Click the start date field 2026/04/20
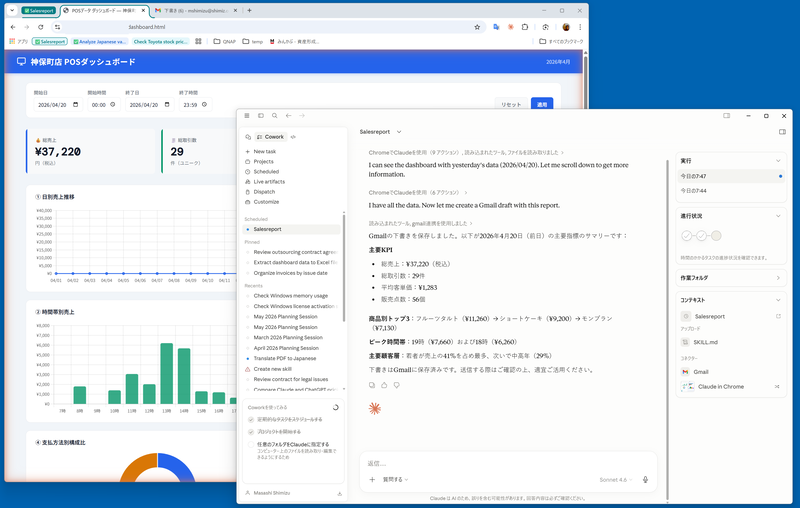Image resolution: width=800 pixels, height=508 pixels. tap(58, 105)
